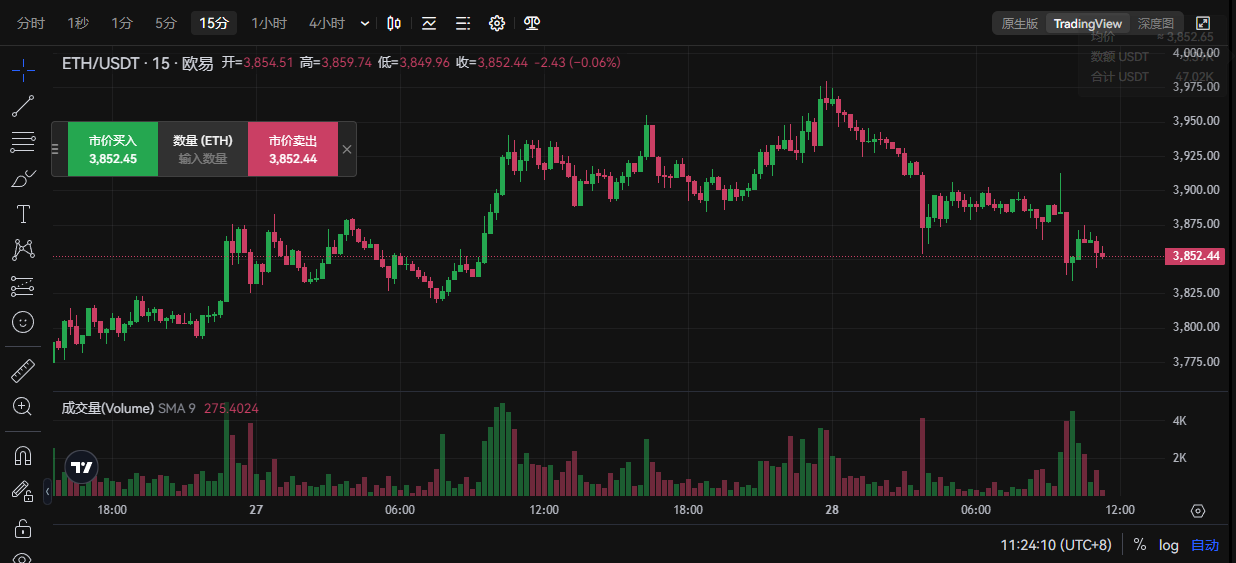
Task: Choose the brush drawing tool
Action: click(x=23, y=178)
